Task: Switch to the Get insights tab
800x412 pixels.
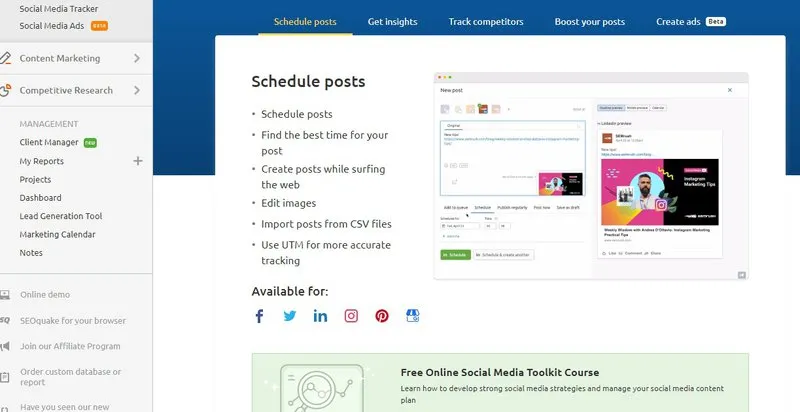Action: coord(392,22)
